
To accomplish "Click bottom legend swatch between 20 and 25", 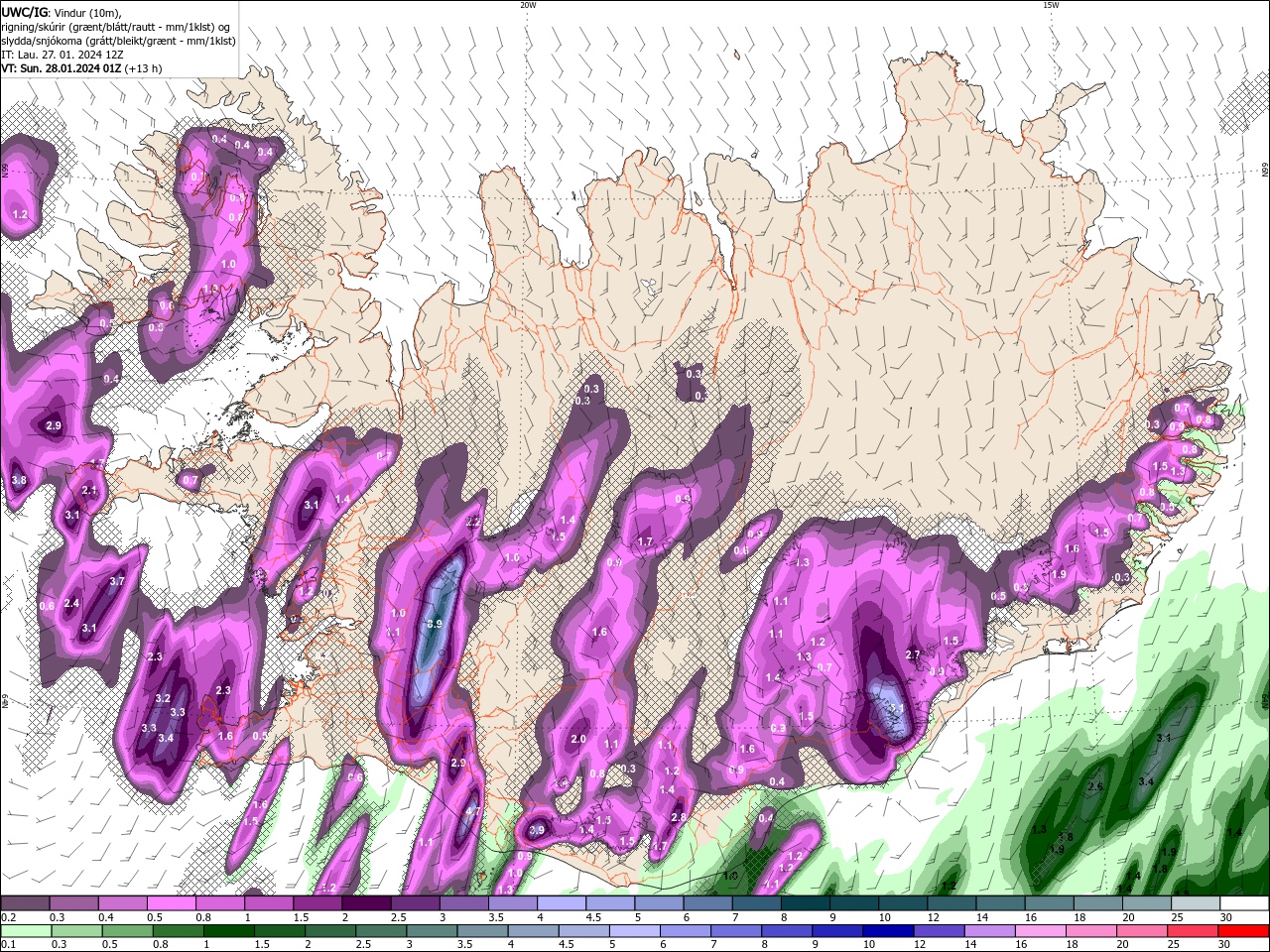I will pos(1143,931).
